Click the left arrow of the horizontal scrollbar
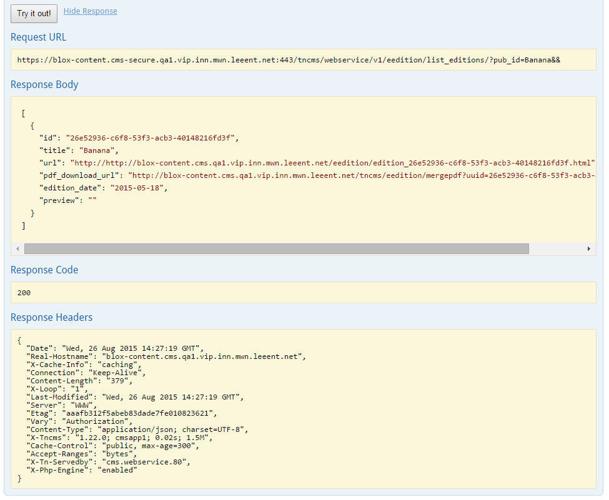Screen dimensions: 609x500 (x=18, y=248)
